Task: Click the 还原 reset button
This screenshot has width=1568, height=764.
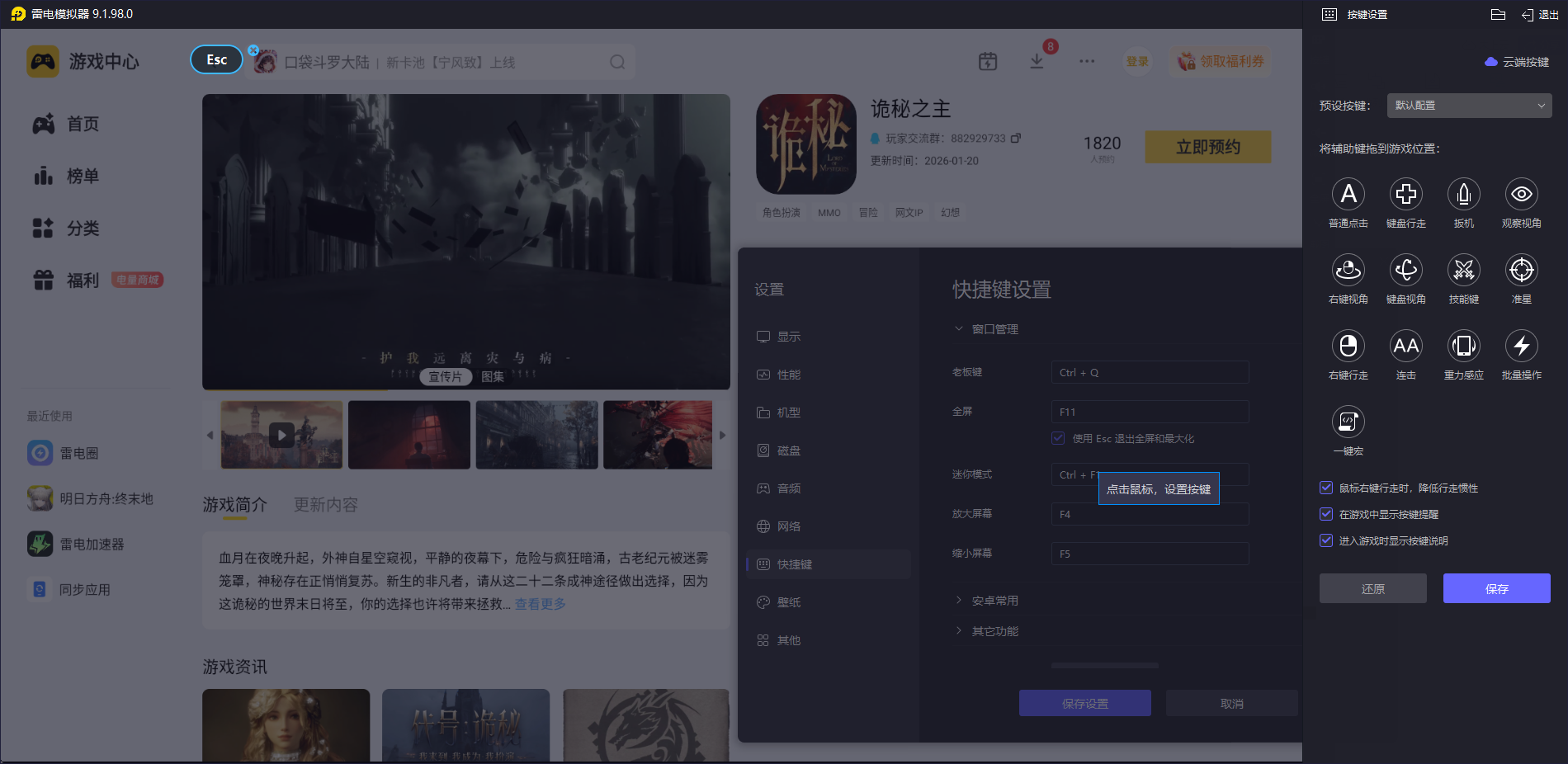Action: click(x=1373, y=588)
